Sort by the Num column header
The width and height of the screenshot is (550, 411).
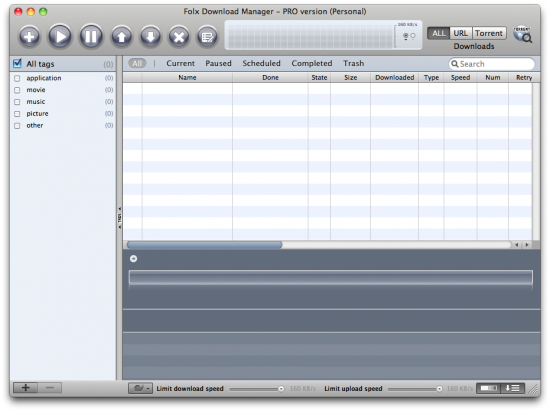coord(492,78)
